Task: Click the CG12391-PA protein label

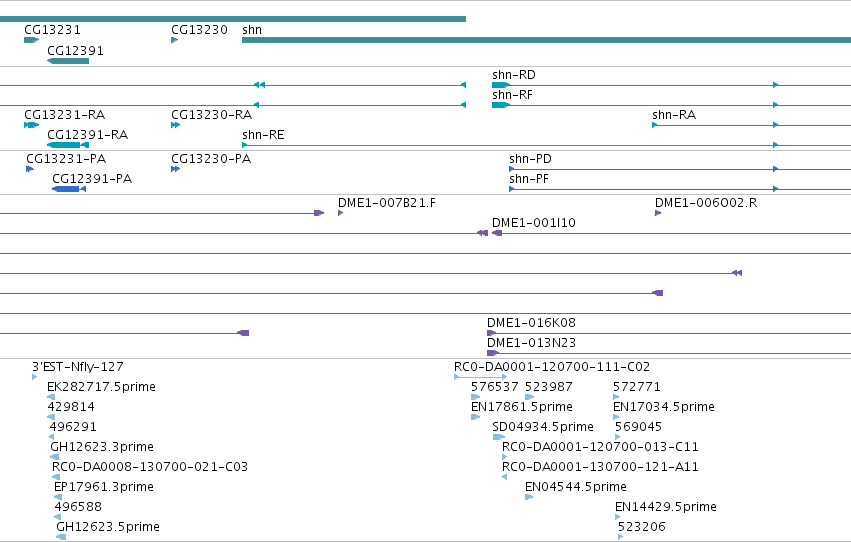Action: [x=92, y=179]
